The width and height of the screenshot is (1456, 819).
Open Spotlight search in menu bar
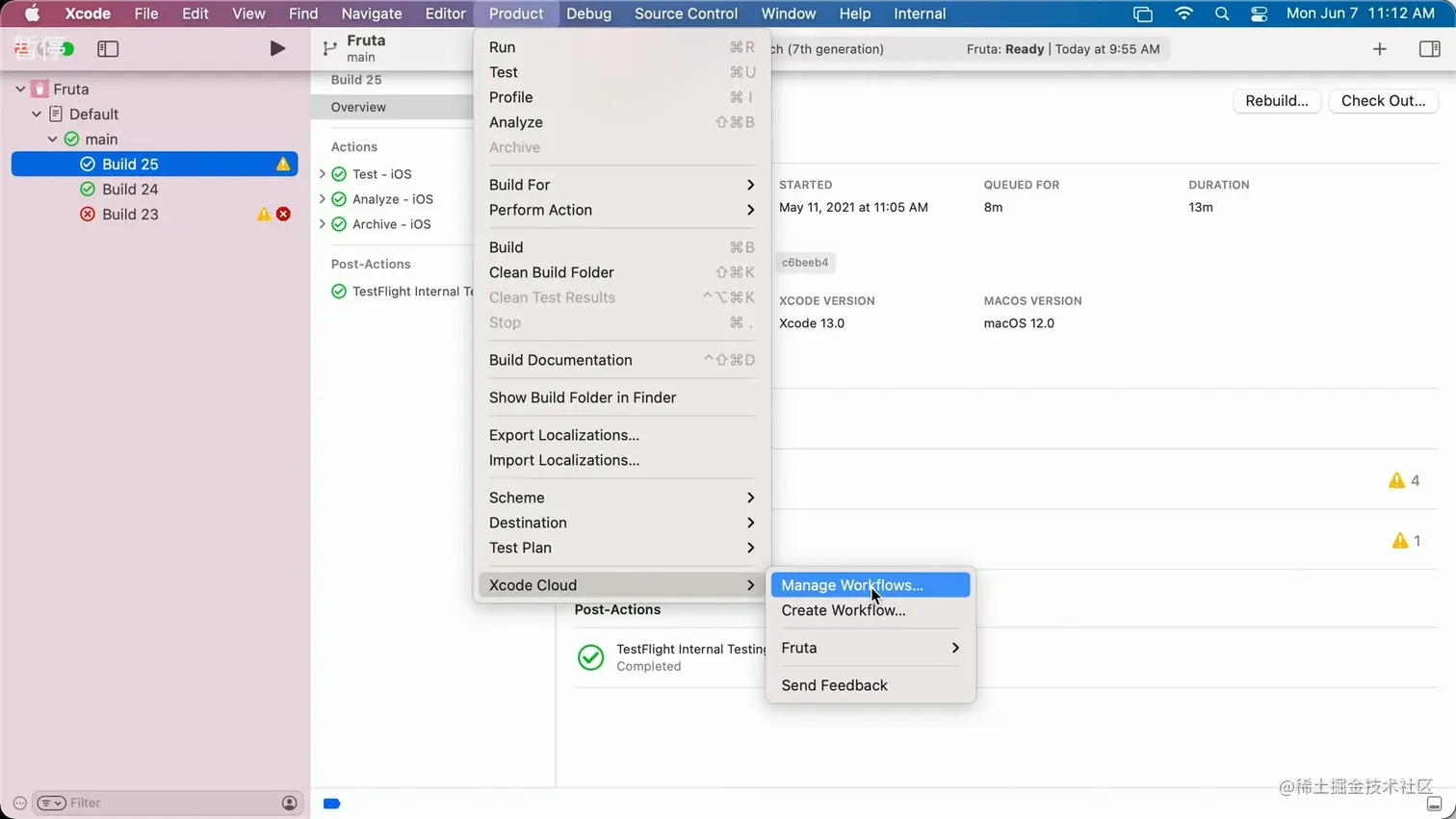coord(1222,13)
